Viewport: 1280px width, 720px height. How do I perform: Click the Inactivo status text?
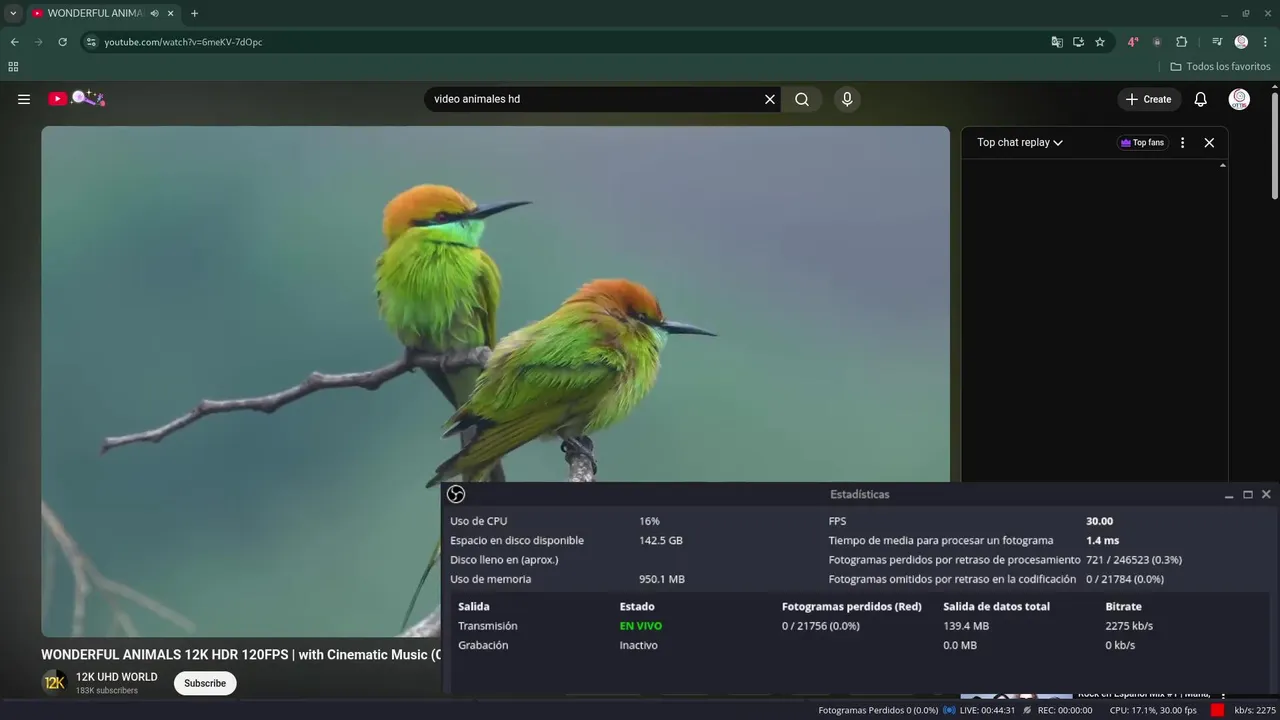(x=639, y=645)
